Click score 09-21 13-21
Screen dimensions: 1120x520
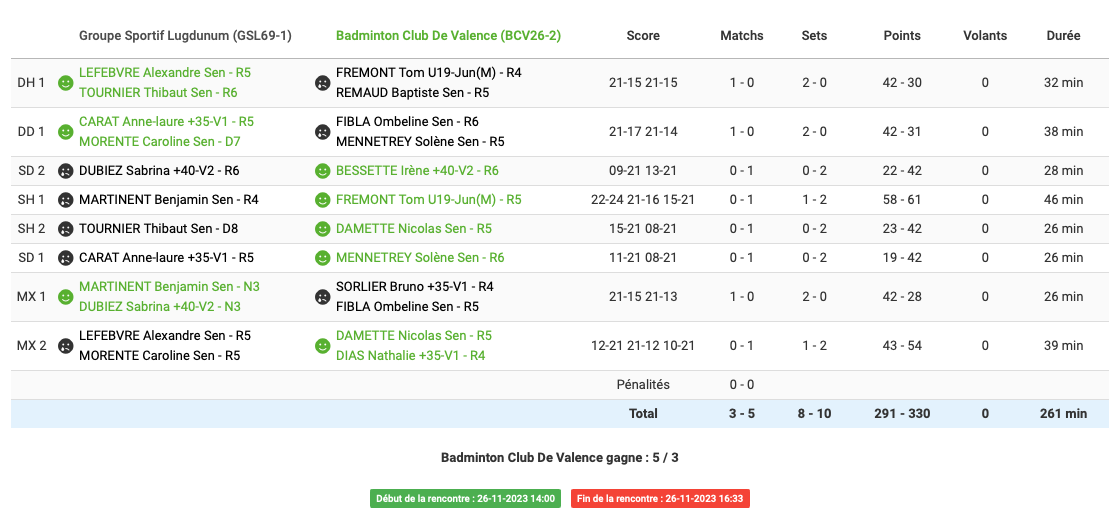[643, 171]
